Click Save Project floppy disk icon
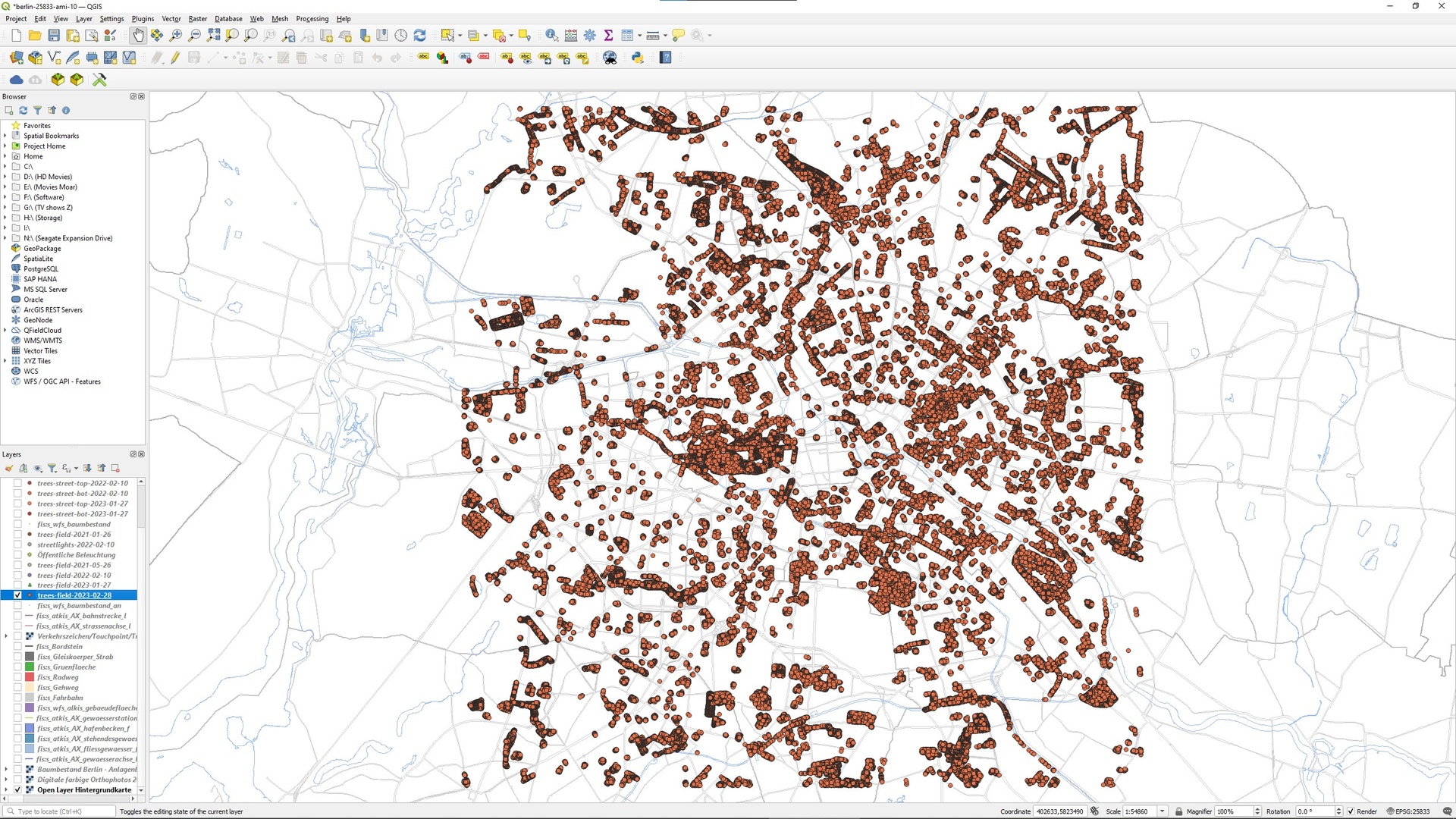This screenshot has width=1456, height=819. [54, 36]
